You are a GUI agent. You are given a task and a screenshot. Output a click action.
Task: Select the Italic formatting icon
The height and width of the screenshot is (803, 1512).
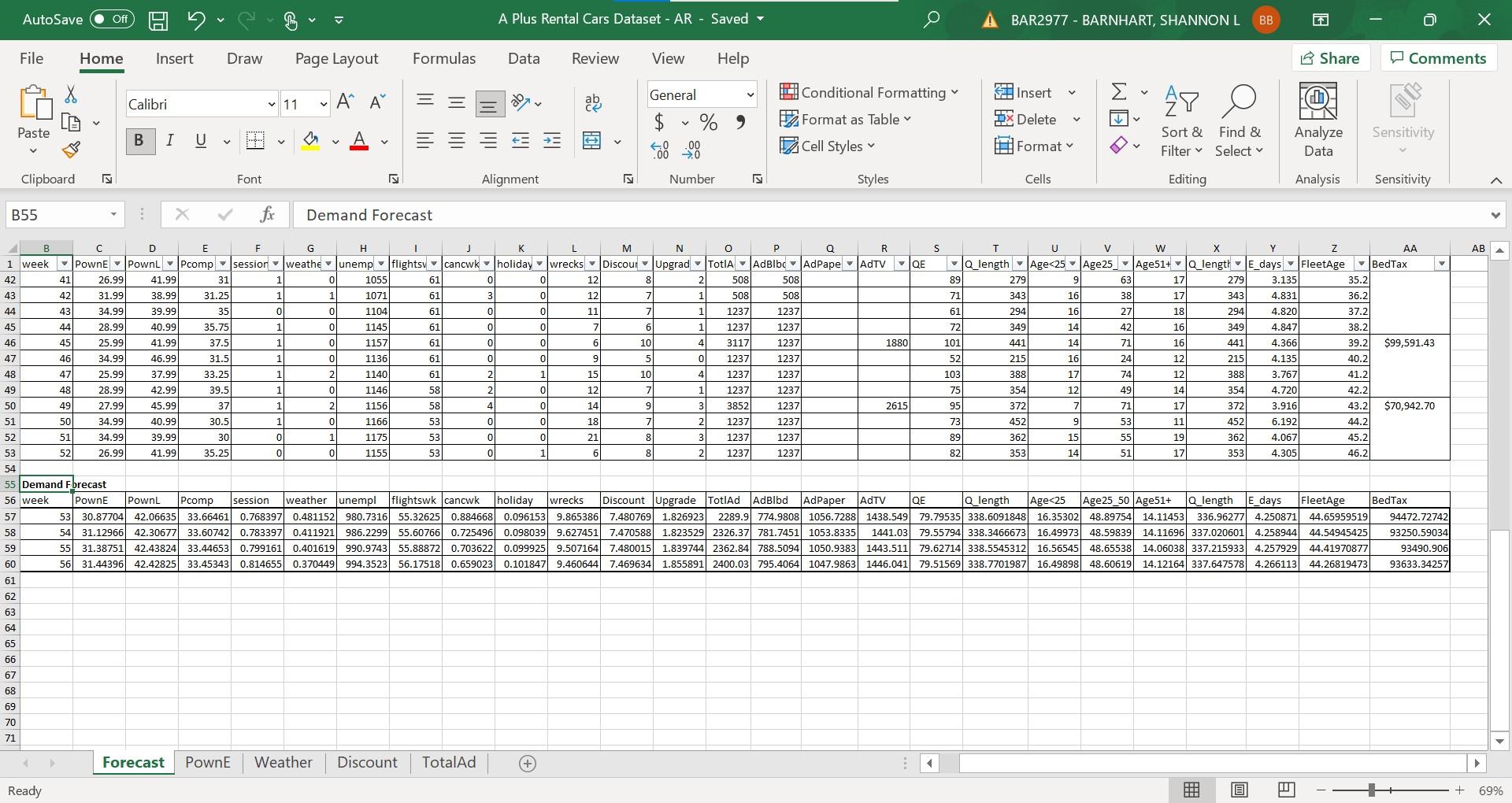[169, 141]
